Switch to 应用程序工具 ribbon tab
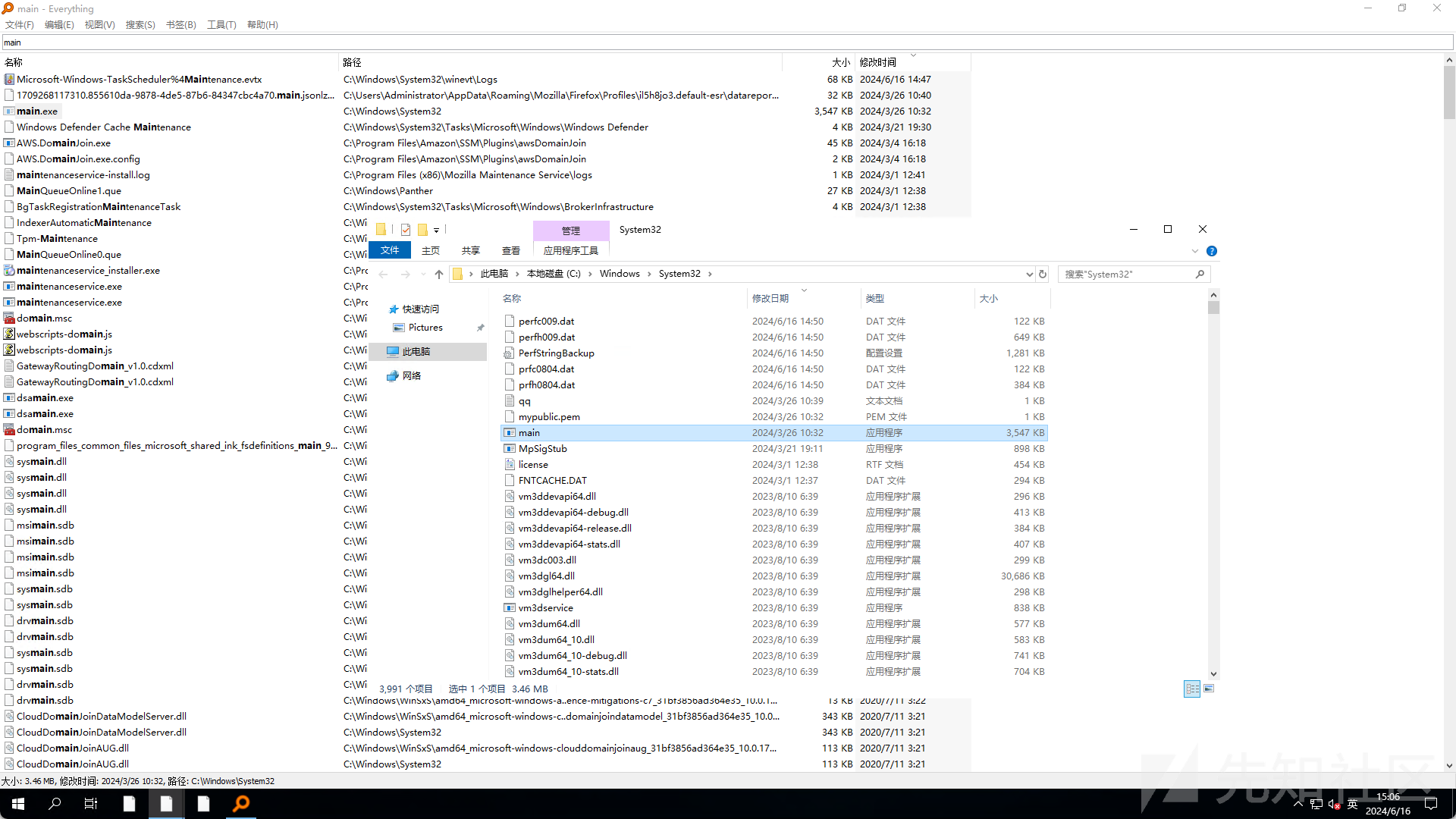1456x819 pixels. [571, 250]
